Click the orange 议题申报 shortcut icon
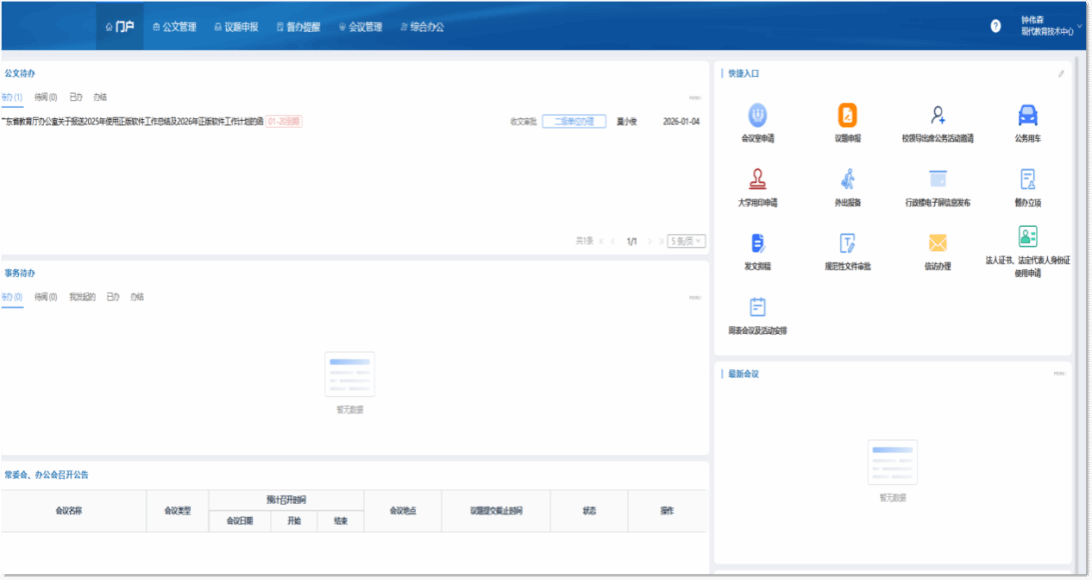This screenshot has width=1092, height=580. pos(847,114)
